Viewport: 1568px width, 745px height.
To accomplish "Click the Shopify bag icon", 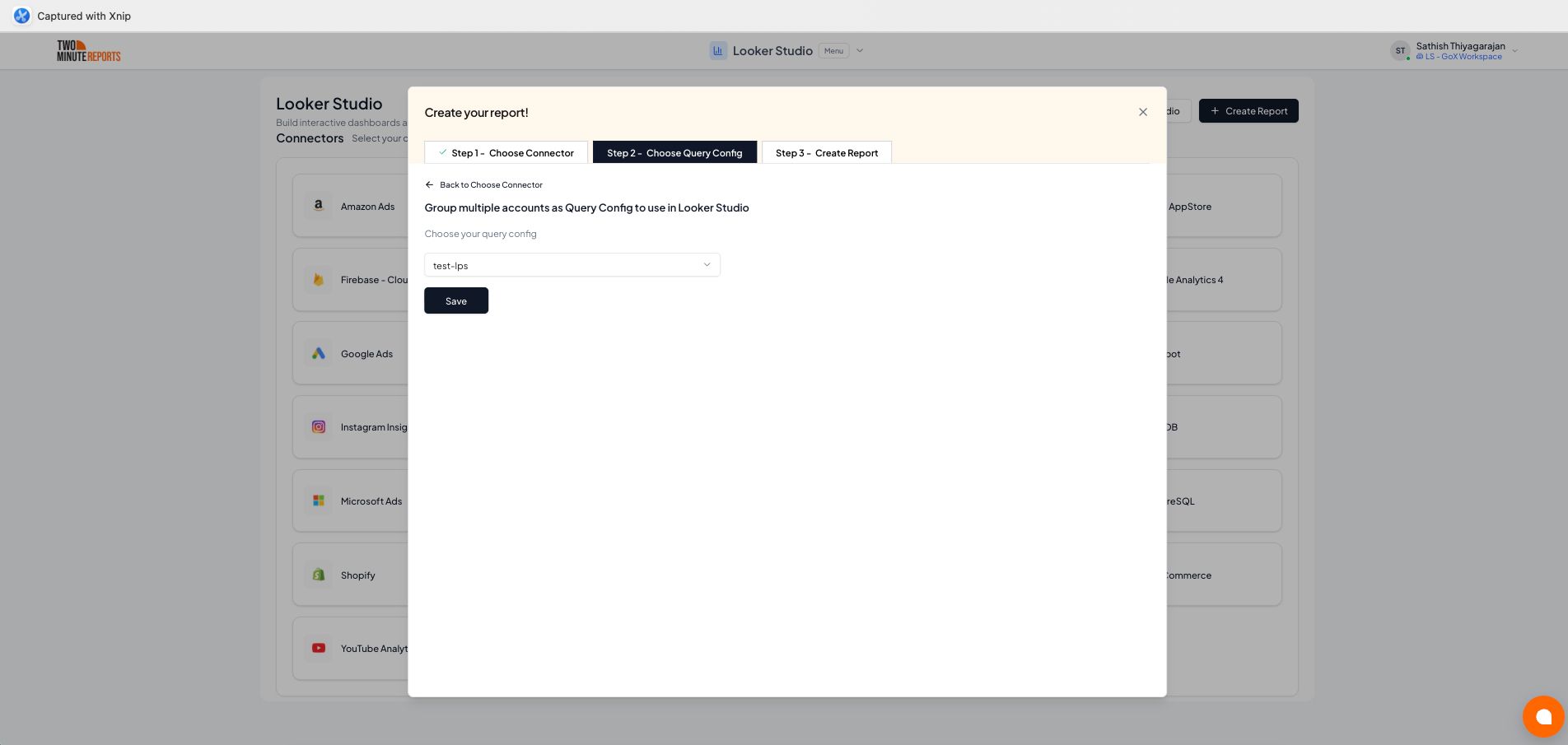I will tap(319, 574).
